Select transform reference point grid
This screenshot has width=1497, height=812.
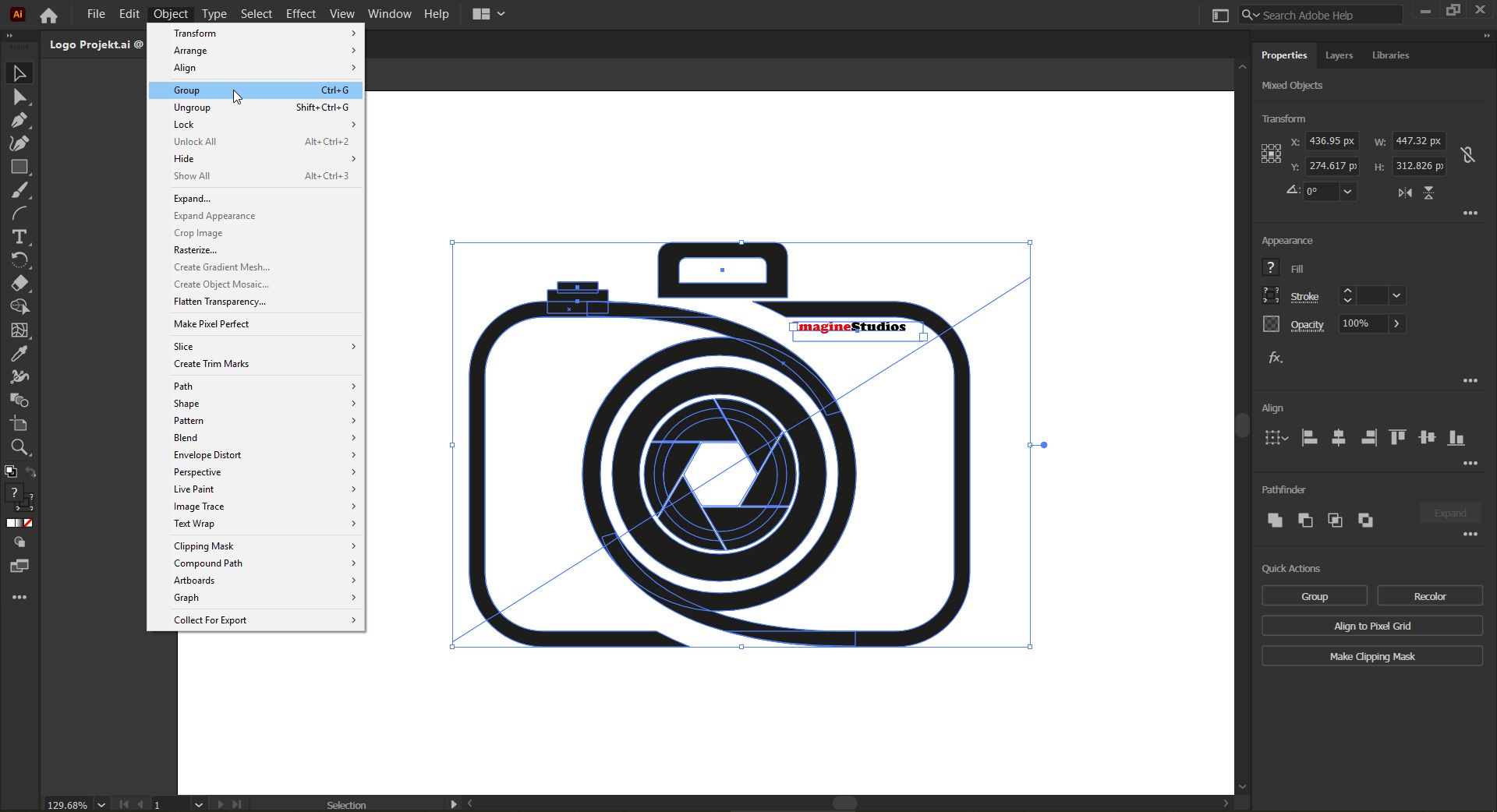1271,154
